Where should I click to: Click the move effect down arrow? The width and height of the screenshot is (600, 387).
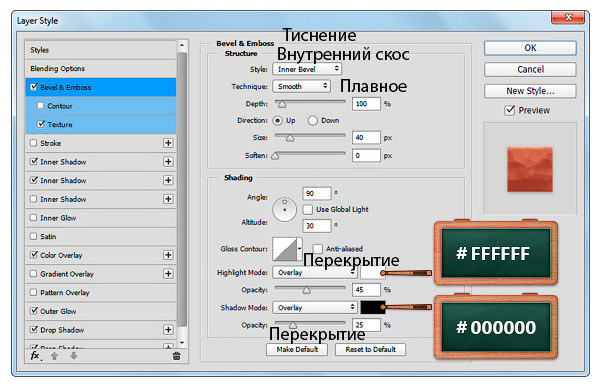pos(74,356)
